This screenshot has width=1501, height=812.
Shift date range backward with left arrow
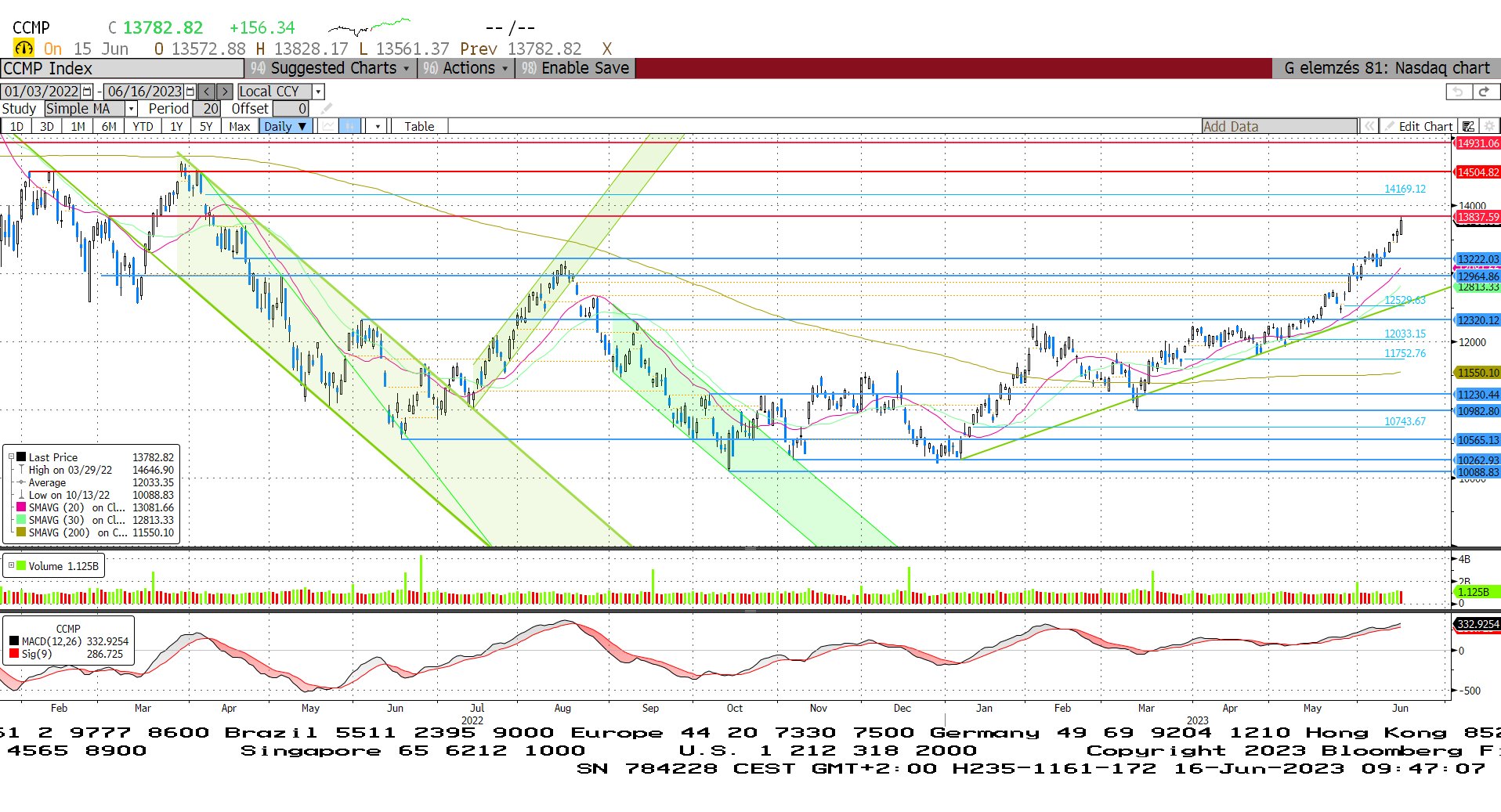pos(207,92)
